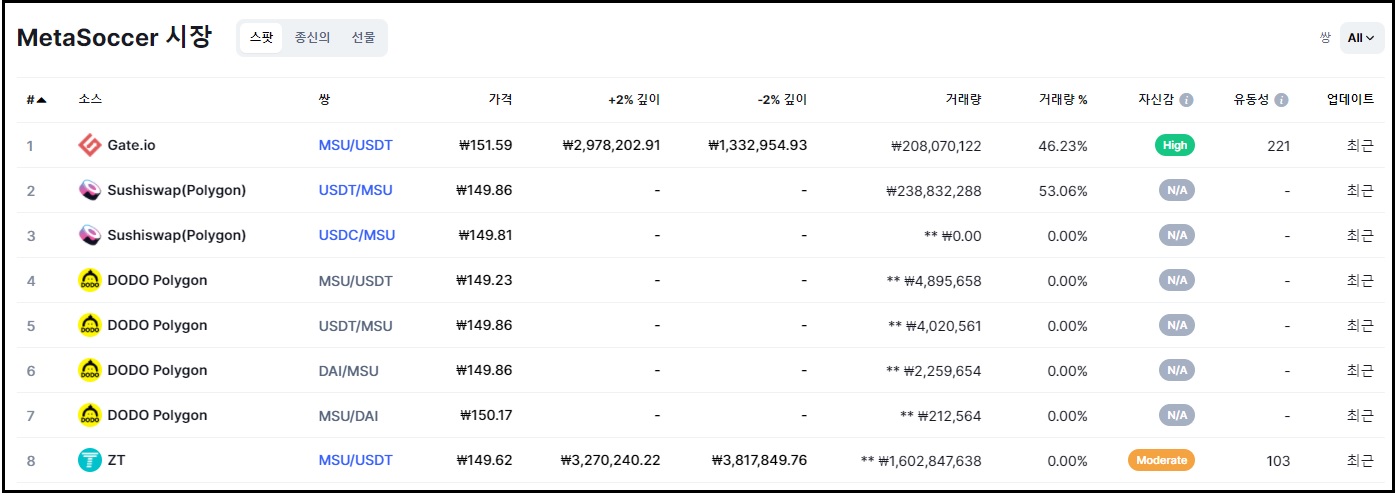
Task: Click the Sushiswap logo in row 2
Action: click(90, 191)
